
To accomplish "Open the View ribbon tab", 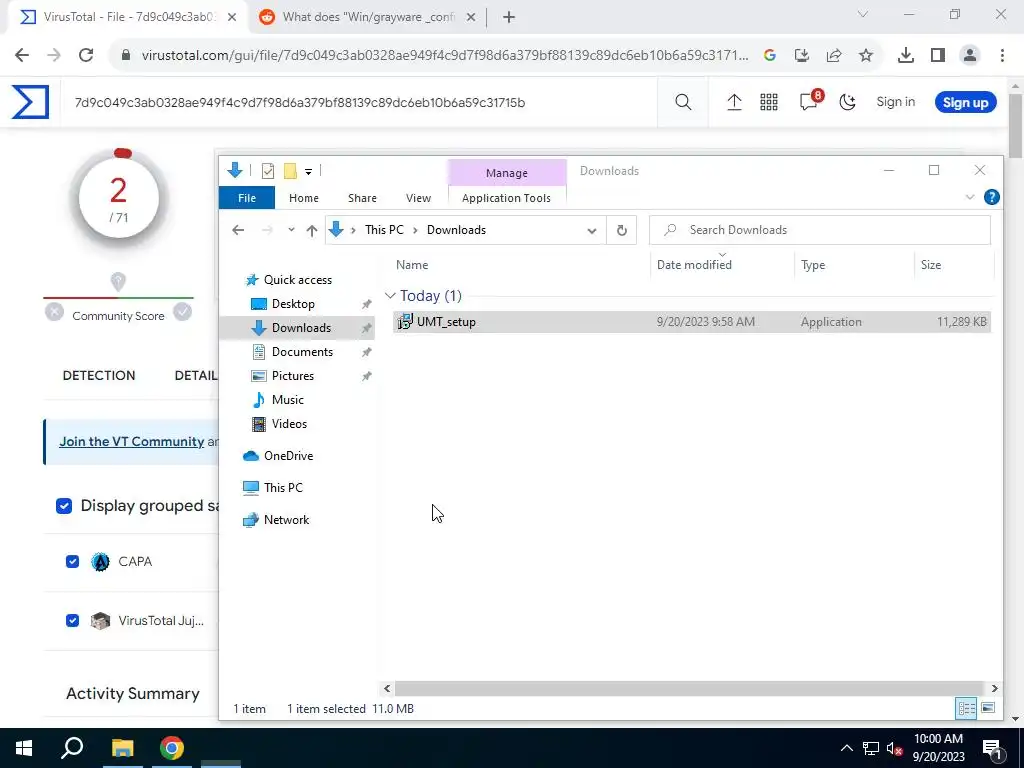I will [419, 198].
